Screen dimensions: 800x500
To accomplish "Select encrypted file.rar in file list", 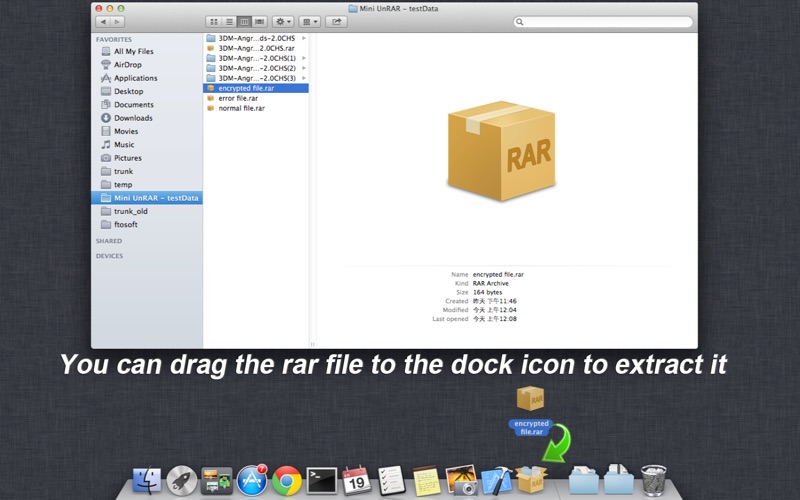I will (256, 88).
